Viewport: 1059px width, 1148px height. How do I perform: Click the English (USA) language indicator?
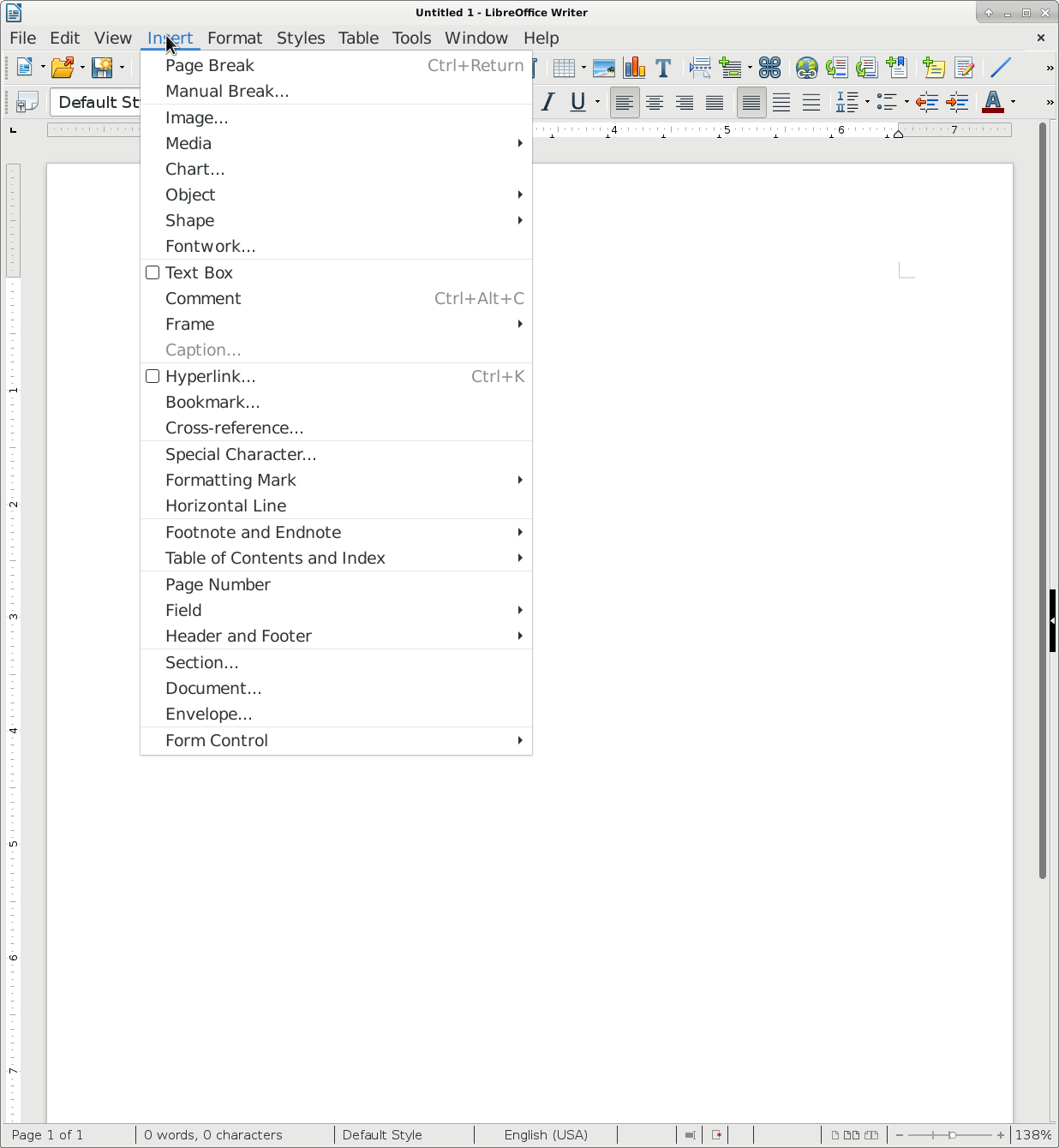coord(546,1135)
